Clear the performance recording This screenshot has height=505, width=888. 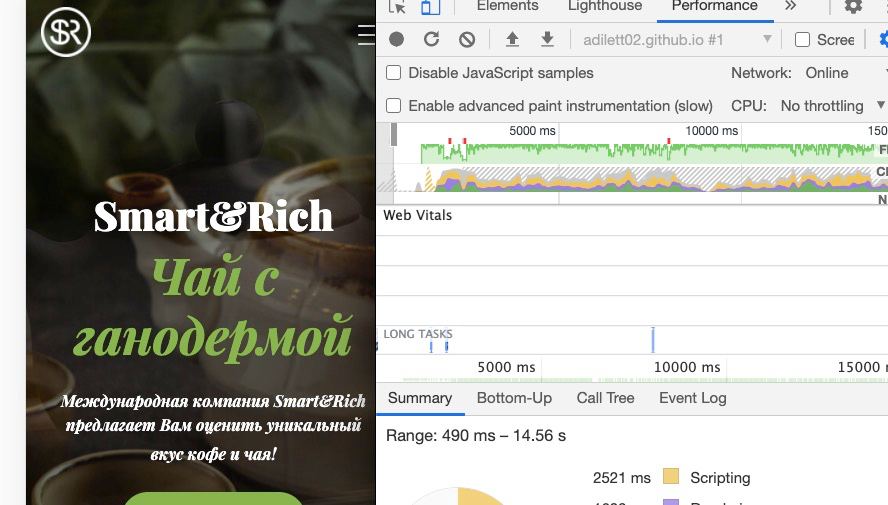[467, 40]
